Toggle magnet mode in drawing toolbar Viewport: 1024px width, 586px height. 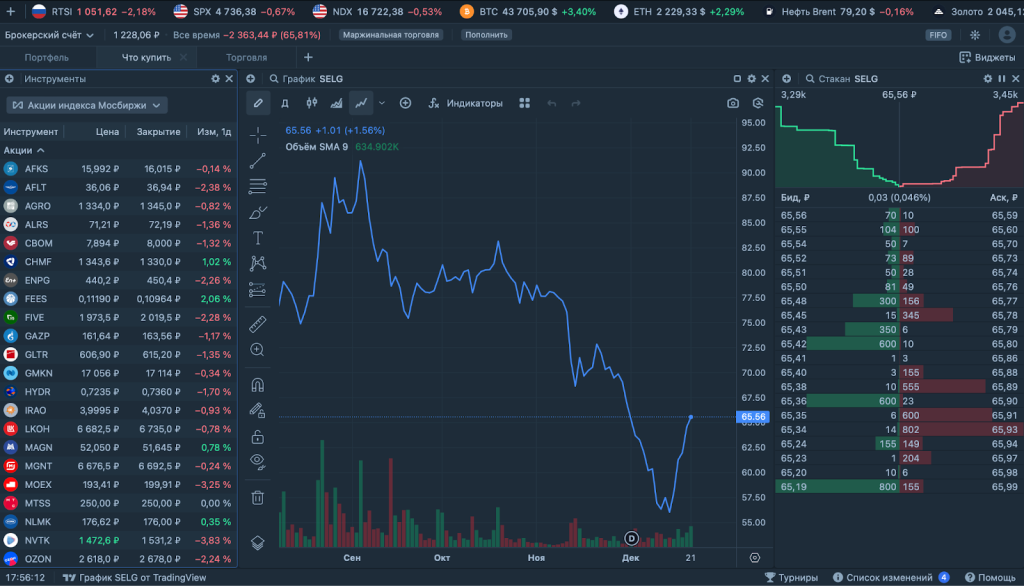click(x=258, y=385)
